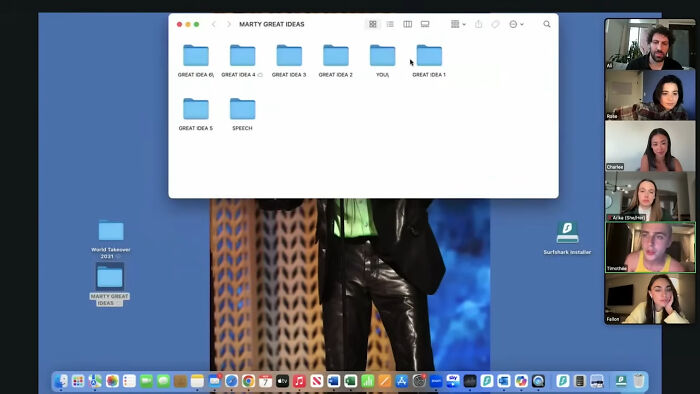
Task: Select Rose's video tile in Zoom
Action: tap(650, 95)
